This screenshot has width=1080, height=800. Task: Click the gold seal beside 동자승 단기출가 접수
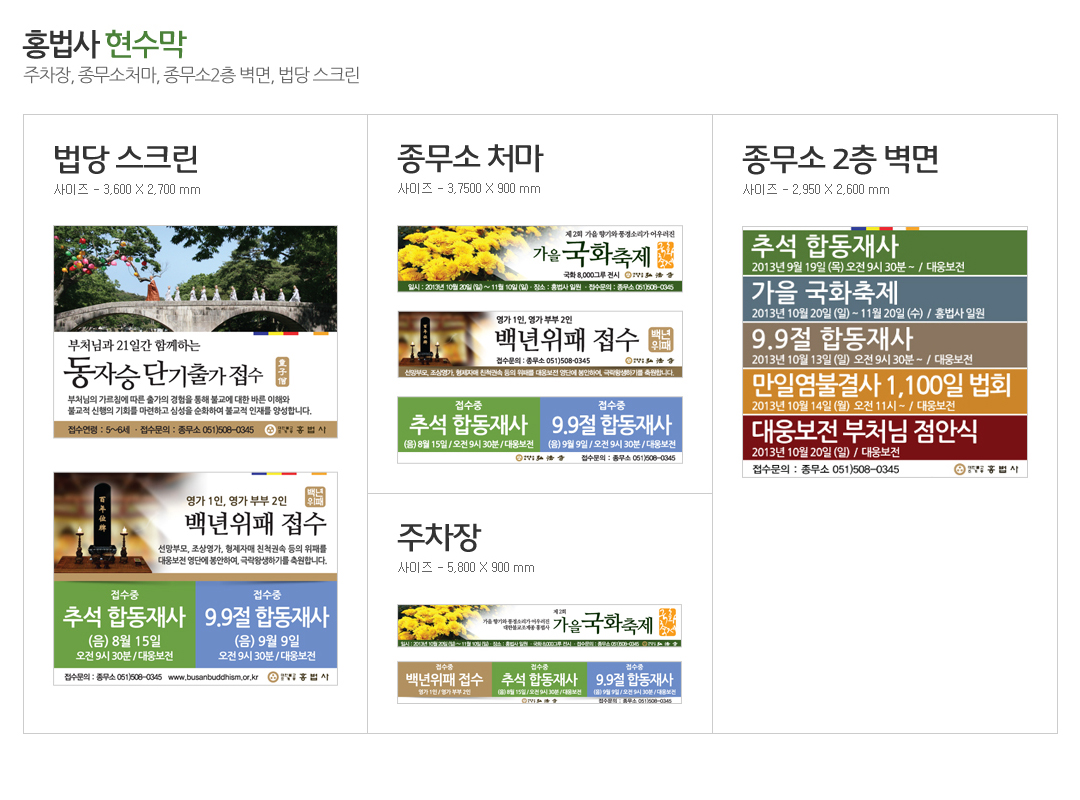click(x=282, y=371)
